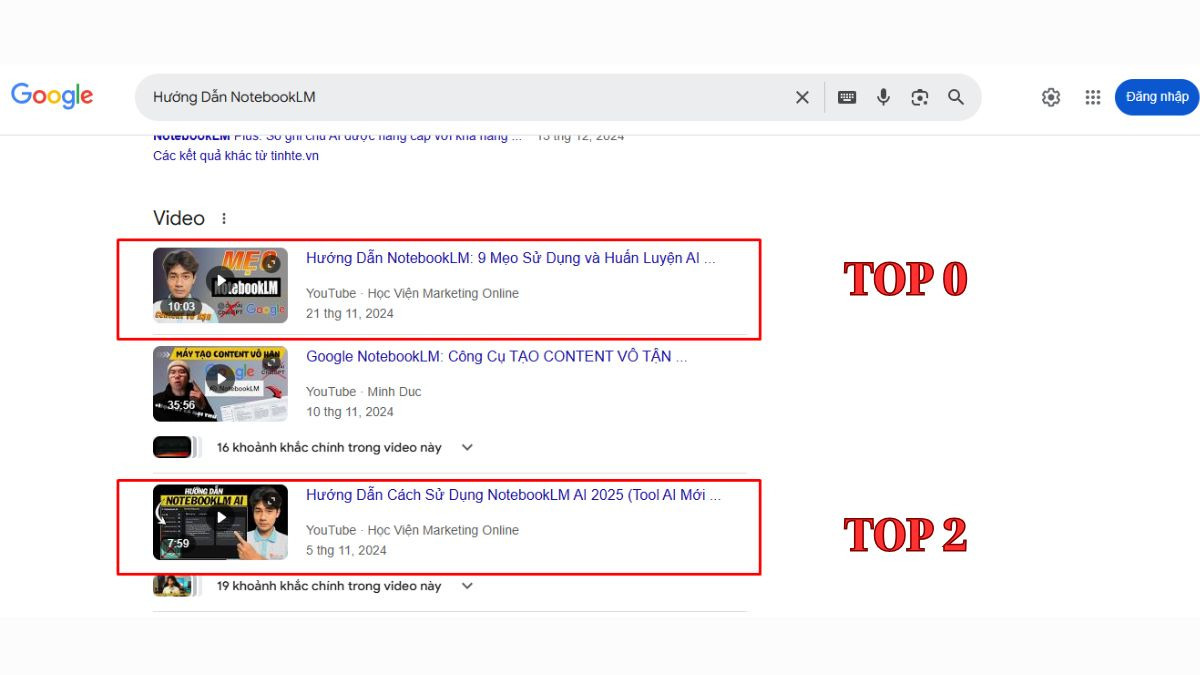Click the date text 5 thg 11, 2024
Viewport: 1200px width, 675px height.
pyautogui.click(x=346, y=550)
